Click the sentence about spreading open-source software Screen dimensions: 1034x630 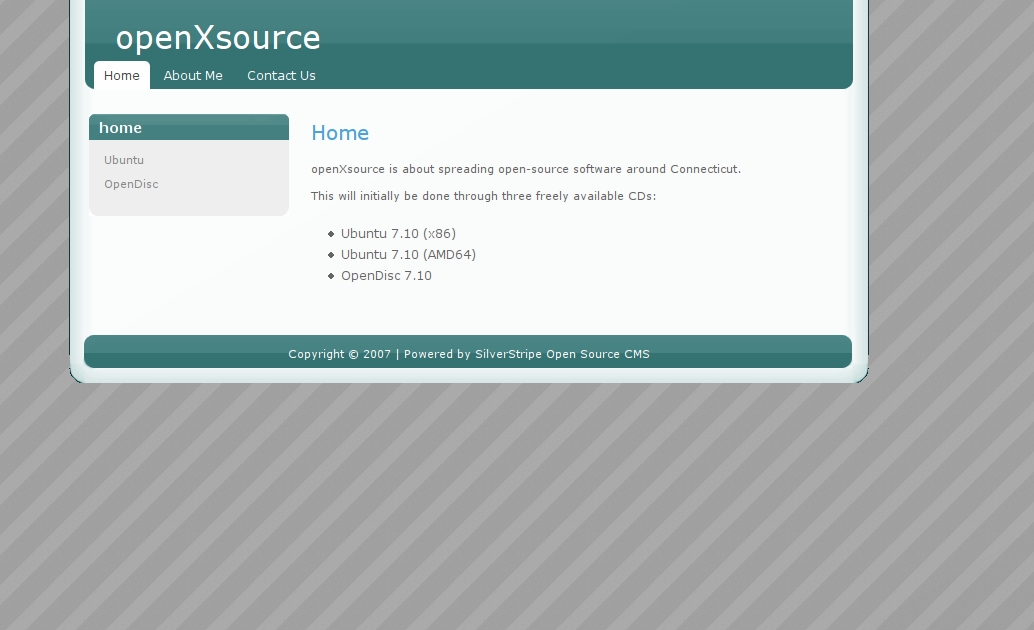click(526, 169)
